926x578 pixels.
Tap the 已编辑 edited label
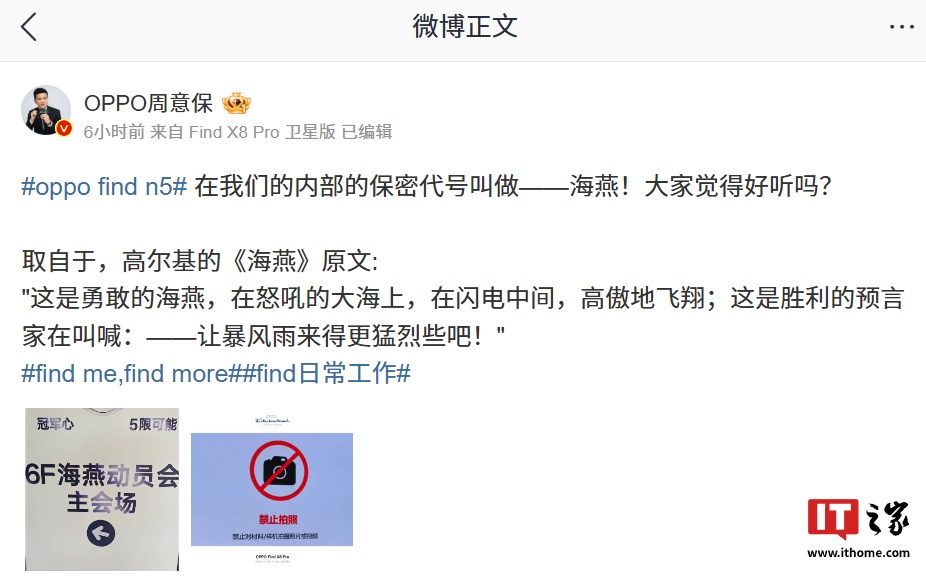point(367,132)
